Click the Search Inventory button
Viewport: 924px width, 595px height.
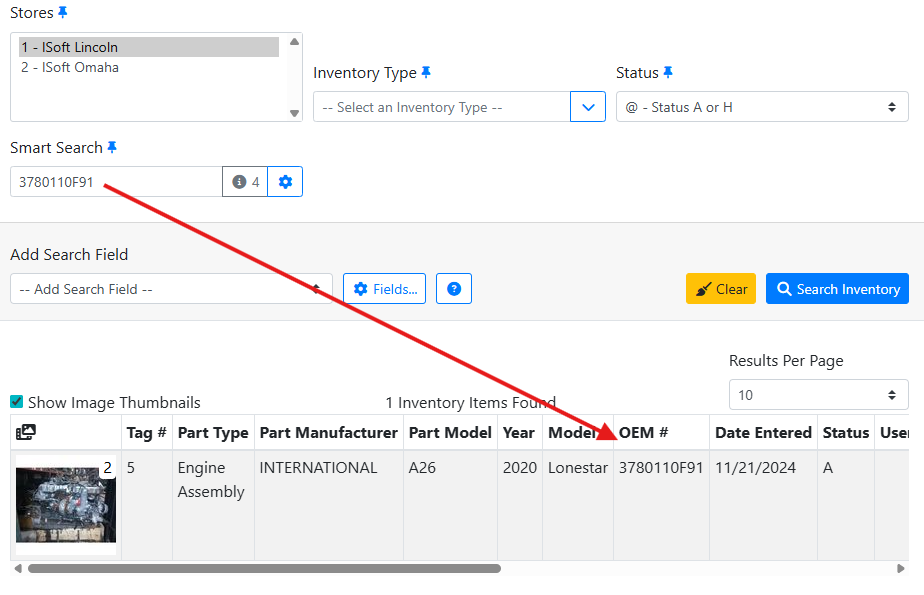837,289
